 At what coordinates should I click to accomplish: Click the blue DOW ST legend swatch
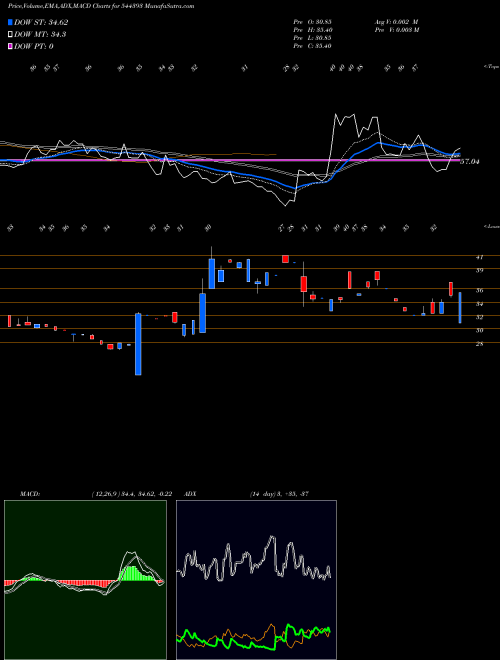coord(10,22)
